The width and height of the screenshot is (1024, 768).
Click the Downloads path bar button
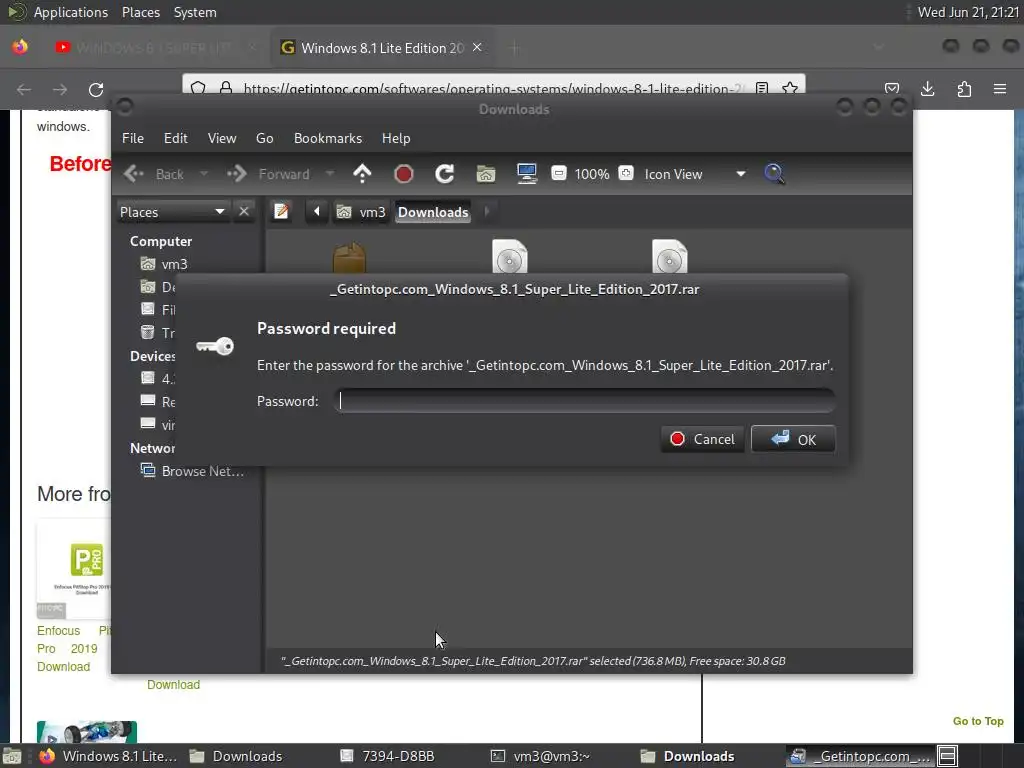point(433,212)
